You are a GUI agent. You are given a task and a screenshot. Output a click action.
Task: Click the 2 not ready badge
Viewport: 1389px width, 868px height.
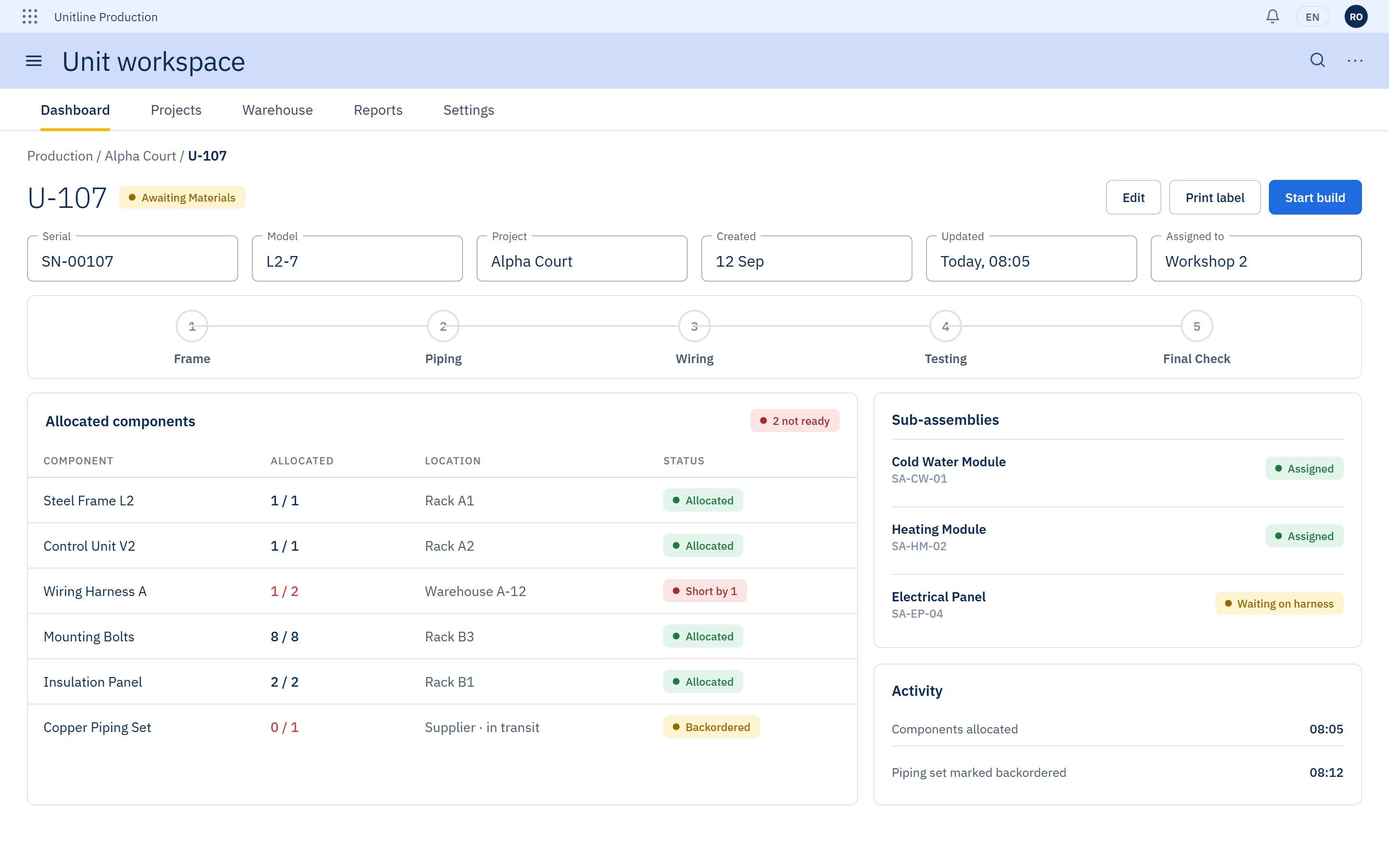[x=794, y=421]
